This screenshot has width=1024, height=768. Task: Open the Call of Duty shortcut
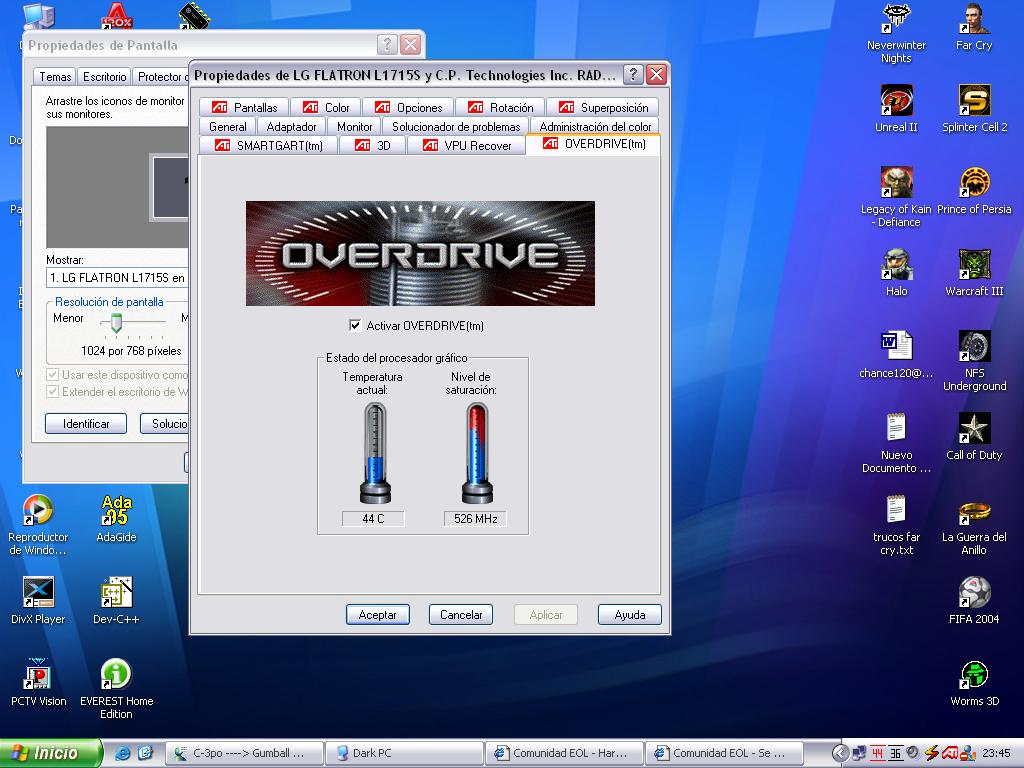point(974,429)
